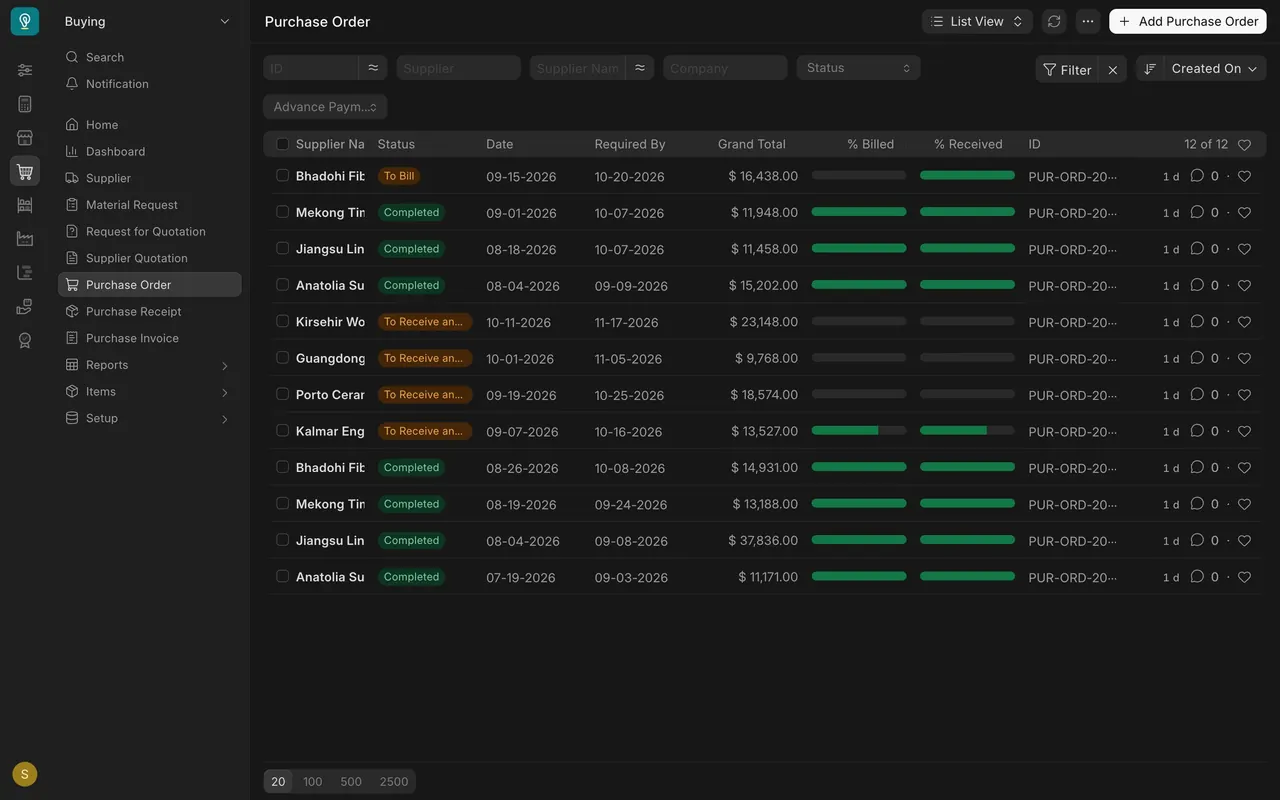The height and width of the screenshot is (800, 1280).
Task: Focus the Company filter field
Action: (x=725, y=68)
